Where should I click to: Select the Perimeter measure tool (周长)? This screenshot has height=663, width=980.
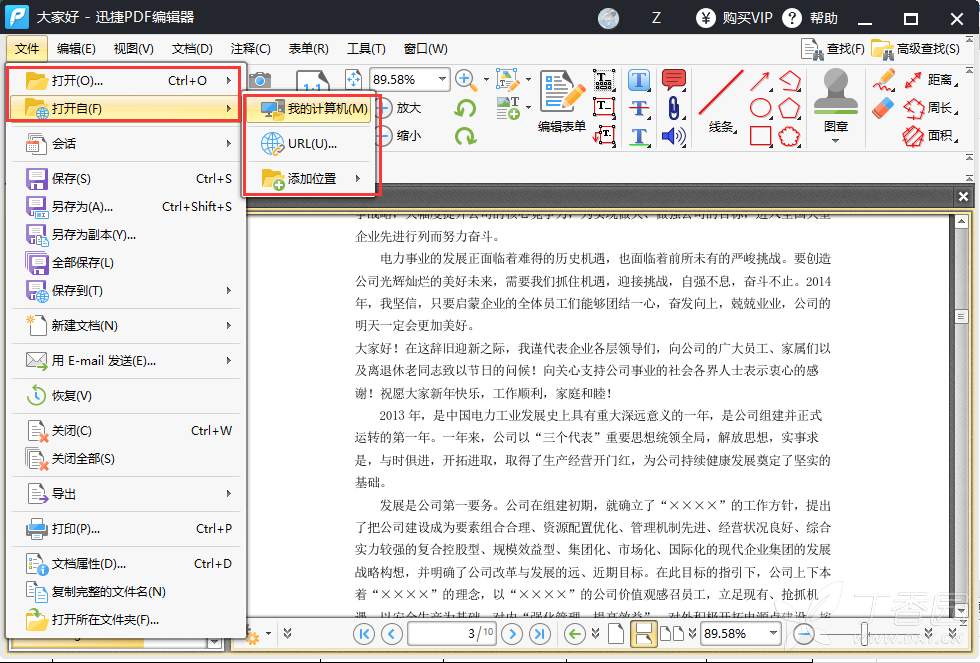[930, 108]
